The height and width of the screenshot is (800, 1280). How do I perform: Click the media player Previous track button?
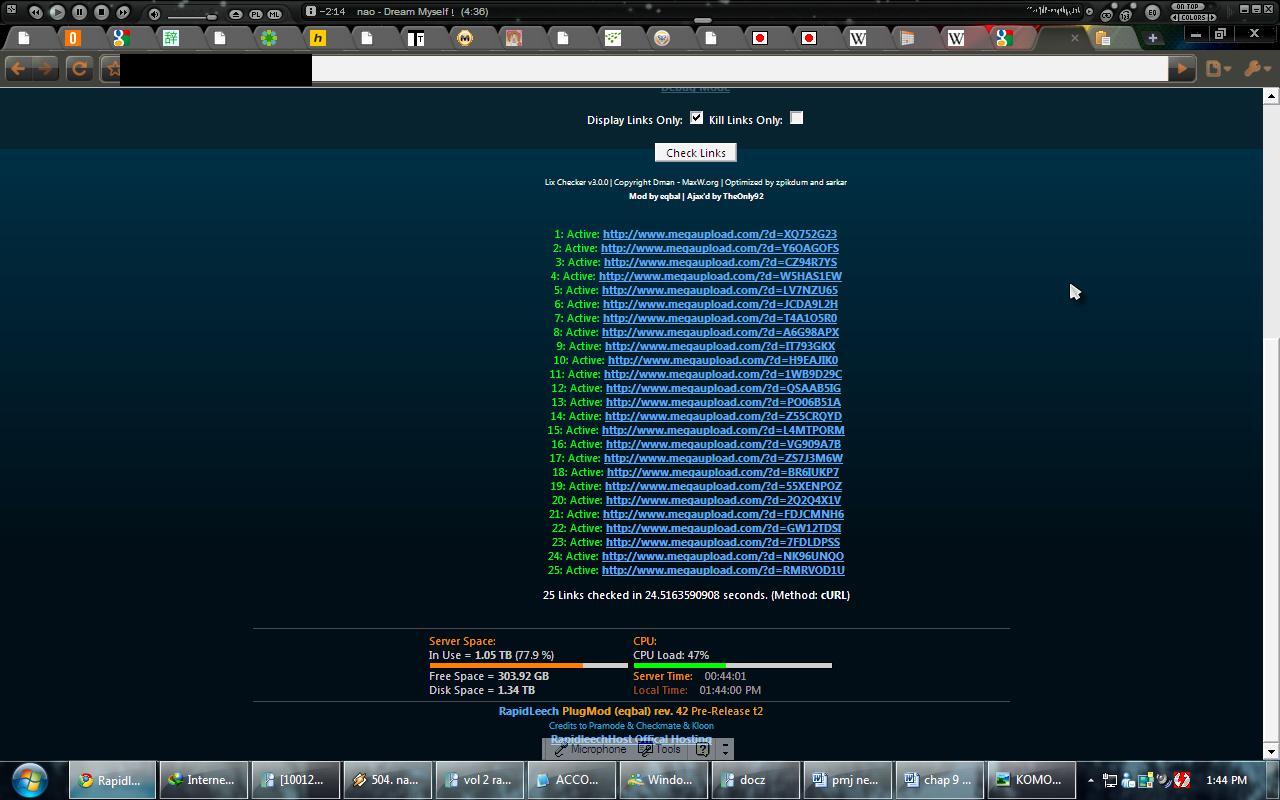coord(35,12)
